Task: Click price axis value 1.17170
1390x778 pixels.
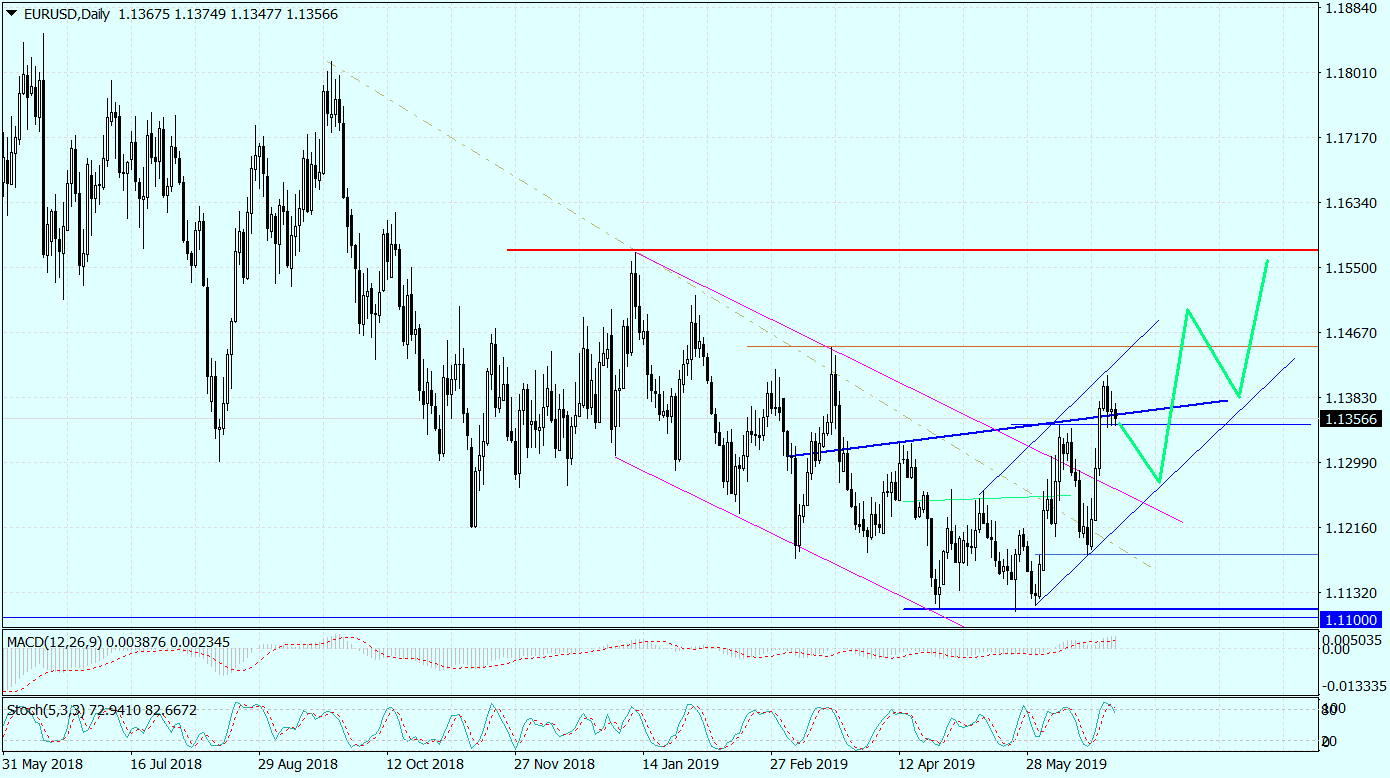Action: 1353,138
